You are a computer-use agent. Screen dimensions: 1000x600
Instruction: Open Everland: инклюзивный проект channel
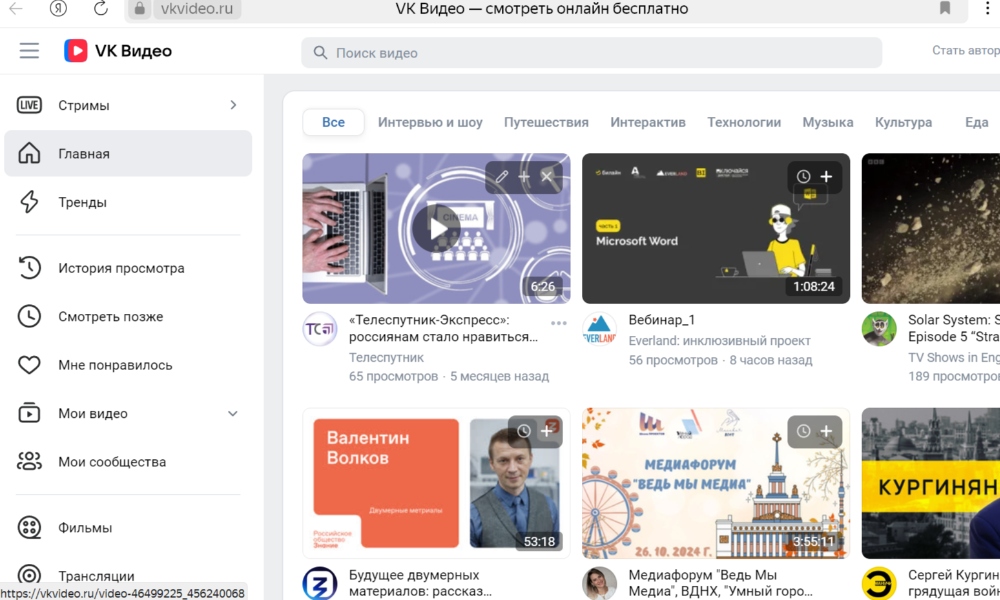click(719, 341)
